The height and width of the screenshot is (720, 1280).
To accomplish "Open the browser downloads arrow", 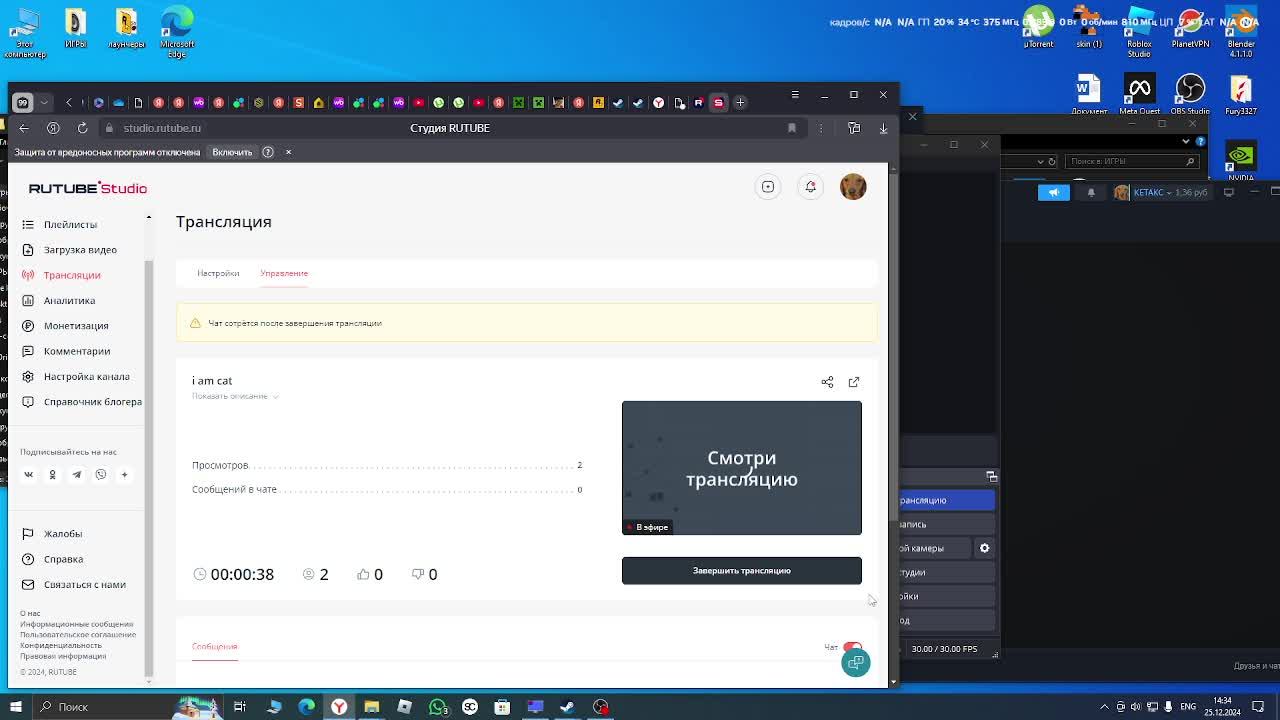I will (x=883, y=128).
